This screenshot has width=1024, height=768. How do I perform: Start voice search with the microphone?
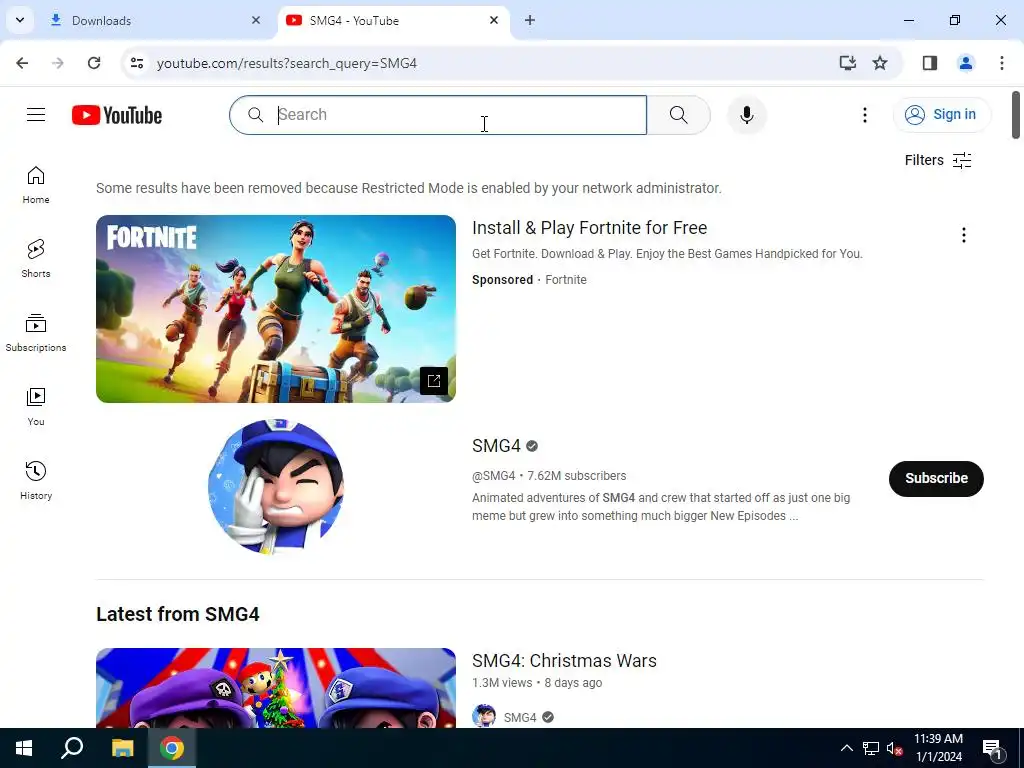pyautogui.click(x=746, y=115)
